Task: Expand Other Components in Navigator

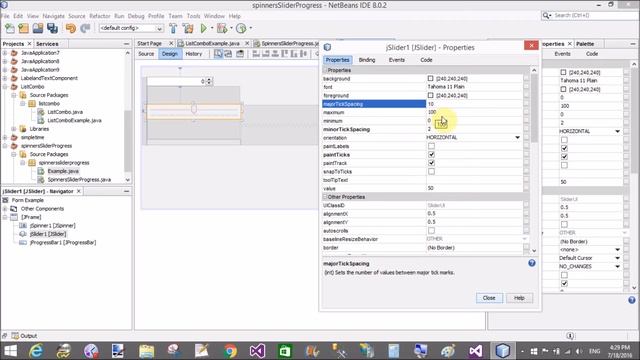Action: (x=5, y=209)
